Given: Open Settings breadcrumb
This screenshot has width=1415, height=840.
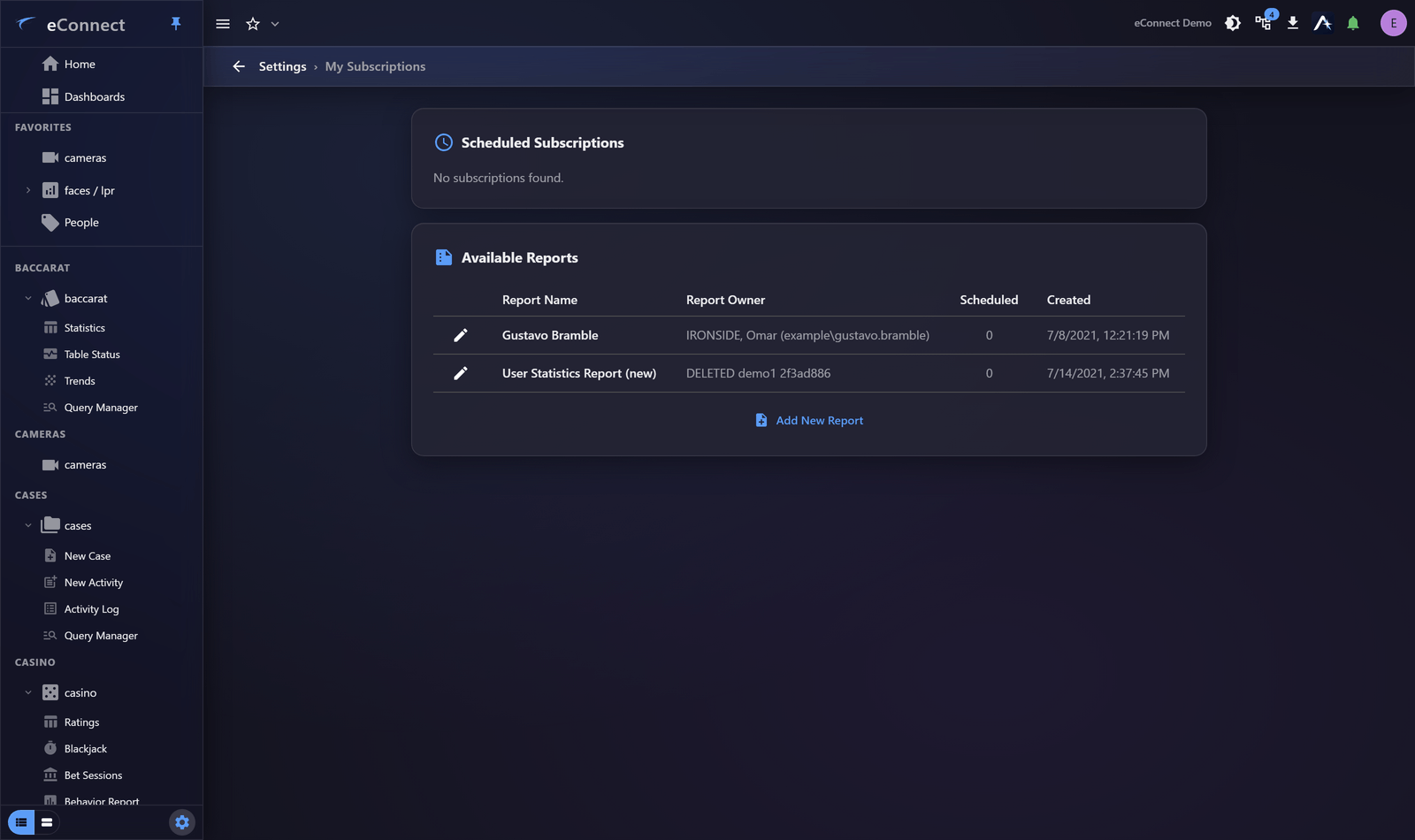Looking at the screenshot, I should tap(282, 66).
